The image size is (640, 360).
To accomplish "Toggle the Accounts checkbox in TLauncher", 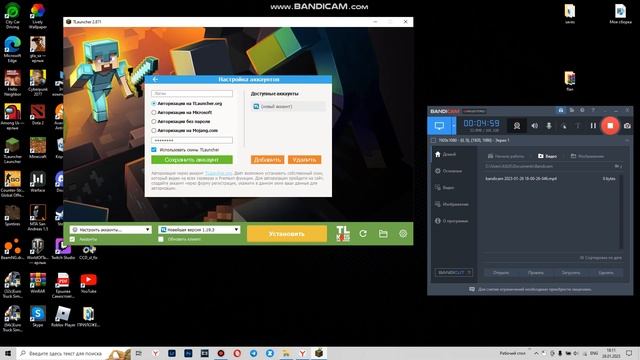I will click(73, 239).
